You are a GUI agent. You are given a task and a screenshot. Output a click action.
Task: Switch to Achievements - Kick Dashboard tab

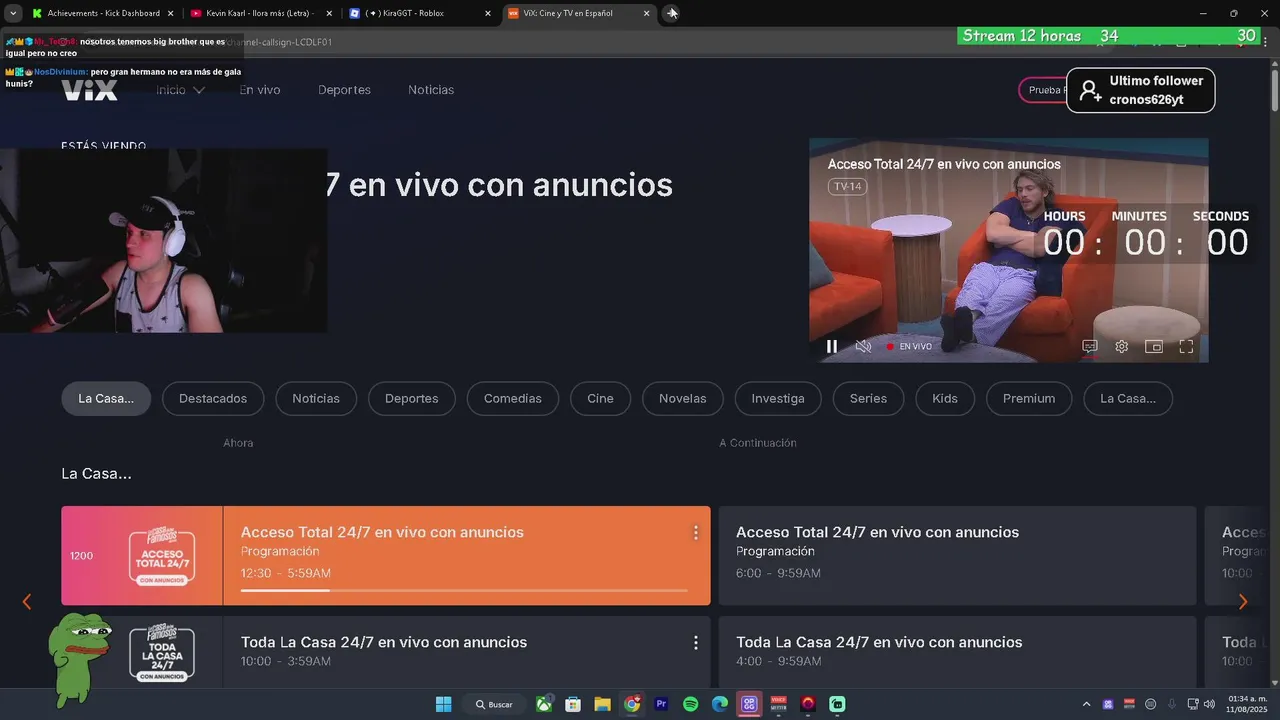[x=103, y=13]
